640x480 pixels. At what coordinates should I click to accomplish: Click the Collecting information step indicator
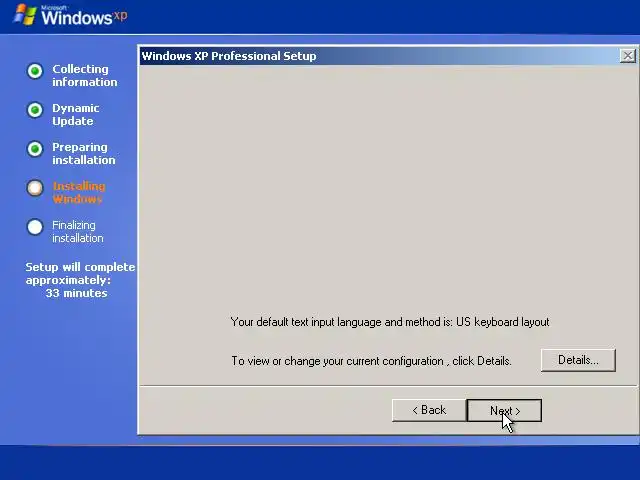pyautogui.click(x=35, y=71)
